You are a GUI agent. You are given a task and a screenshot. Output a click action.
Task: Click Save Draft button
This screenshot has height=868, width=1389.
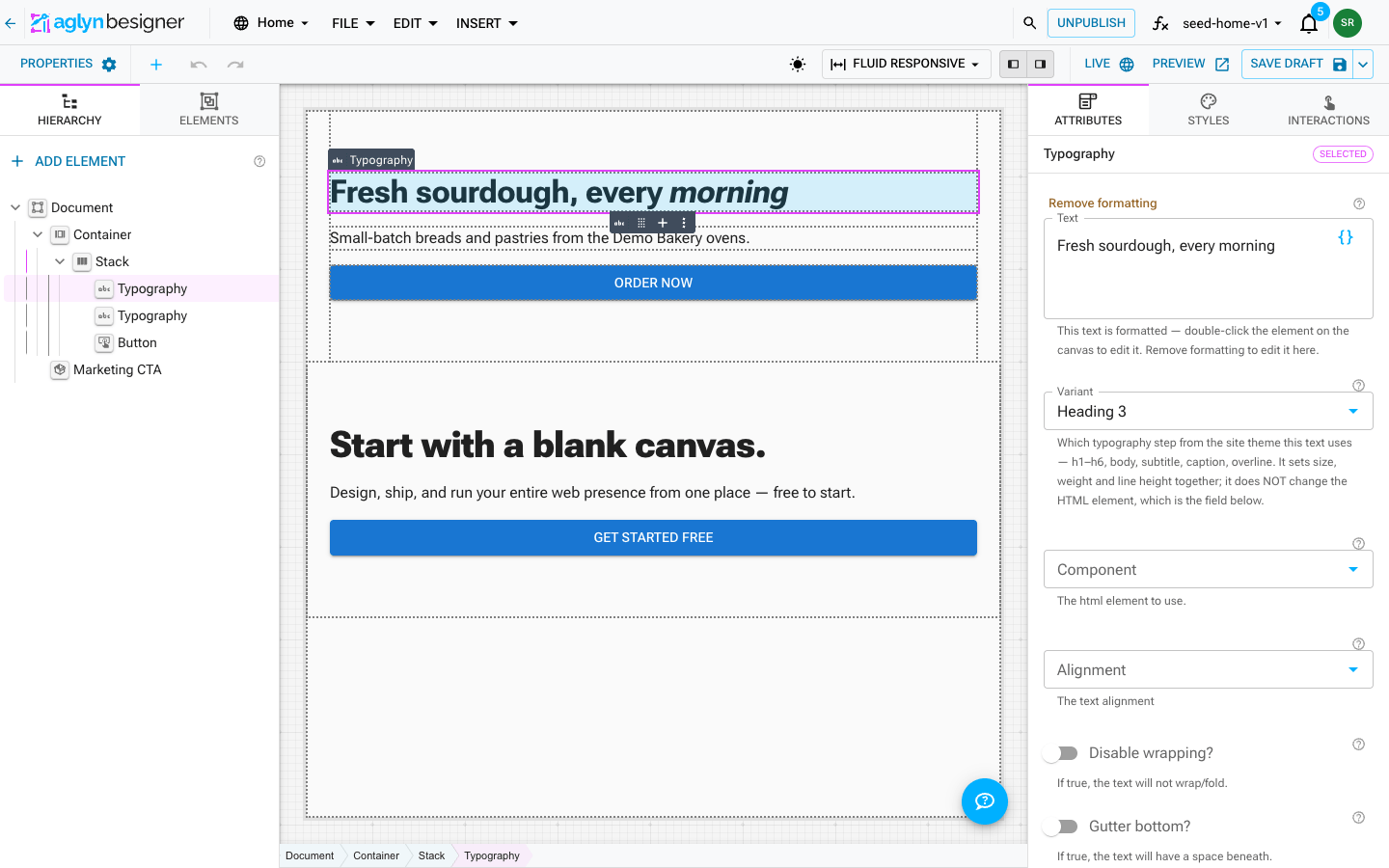click(1297, 64)
